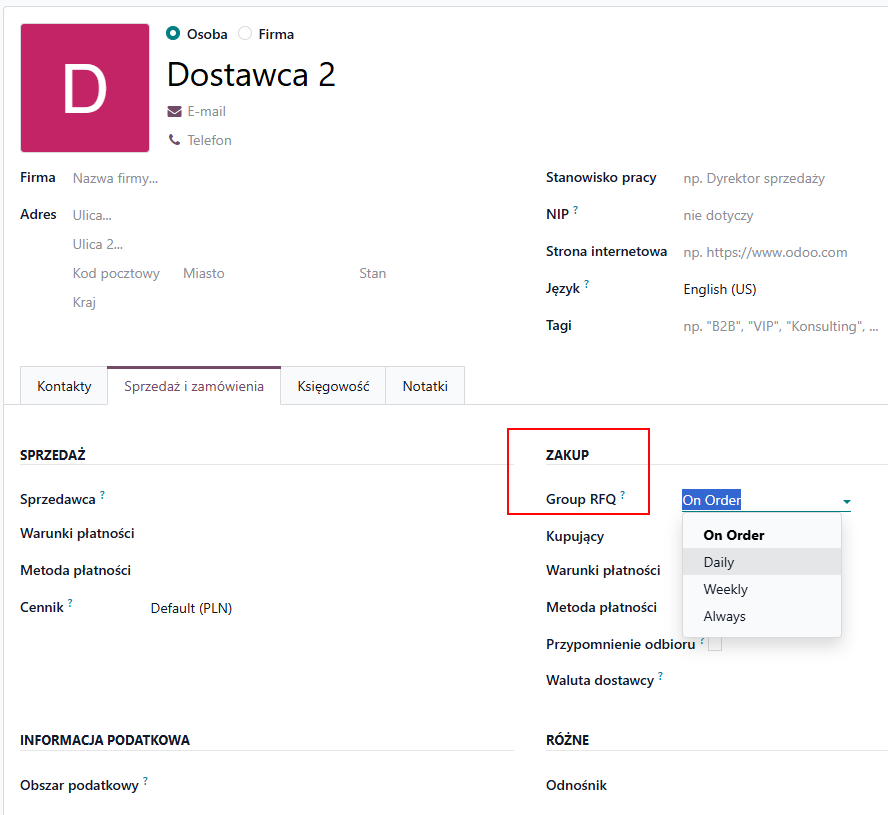Click the Waluta dostawcy help question mark

660,676
